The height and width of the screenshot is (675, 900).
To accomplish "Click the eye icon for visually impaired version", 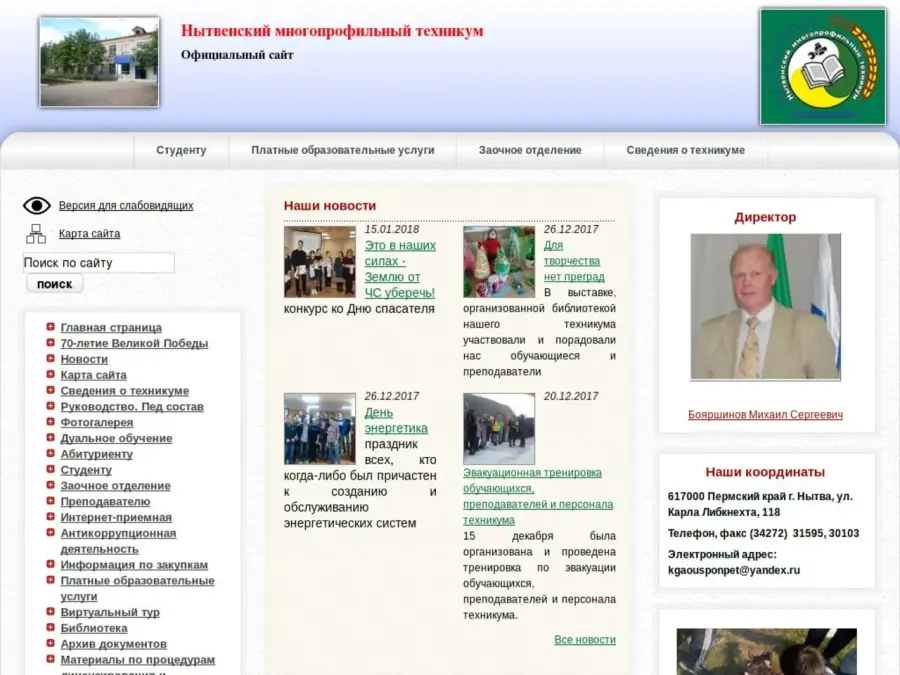I will coord(37,206).
